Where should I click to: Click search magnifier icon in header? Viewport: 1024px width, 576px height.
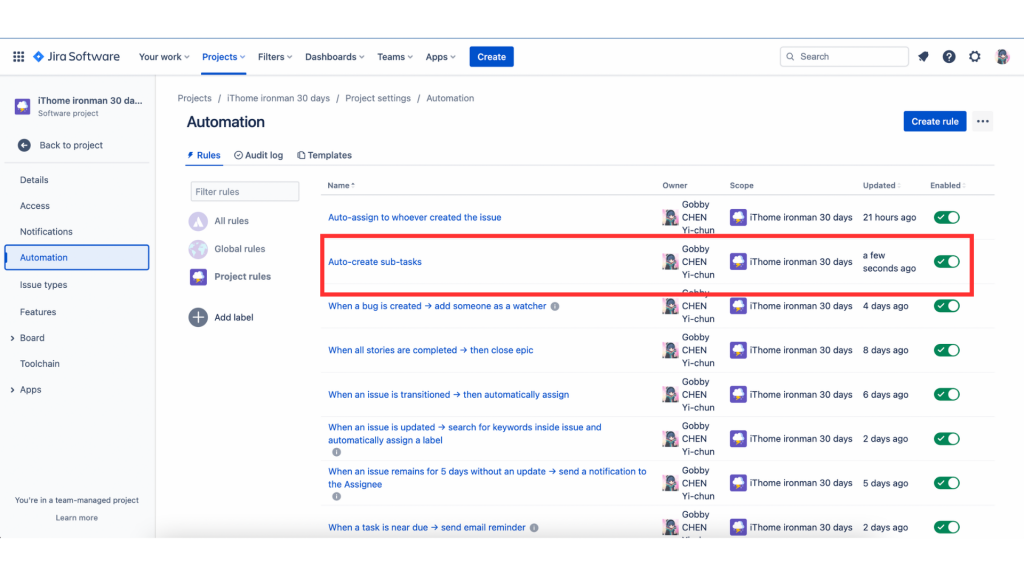[790, 57]
